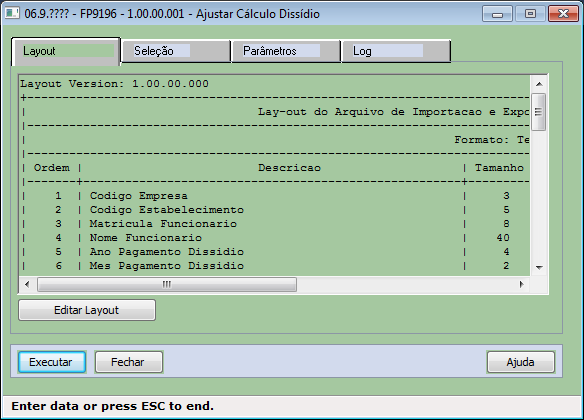The height and width of the screenshot is (420, 584).
Task: Minimize the Ajustar Cálculo Dissídio window
Action: 498,14
